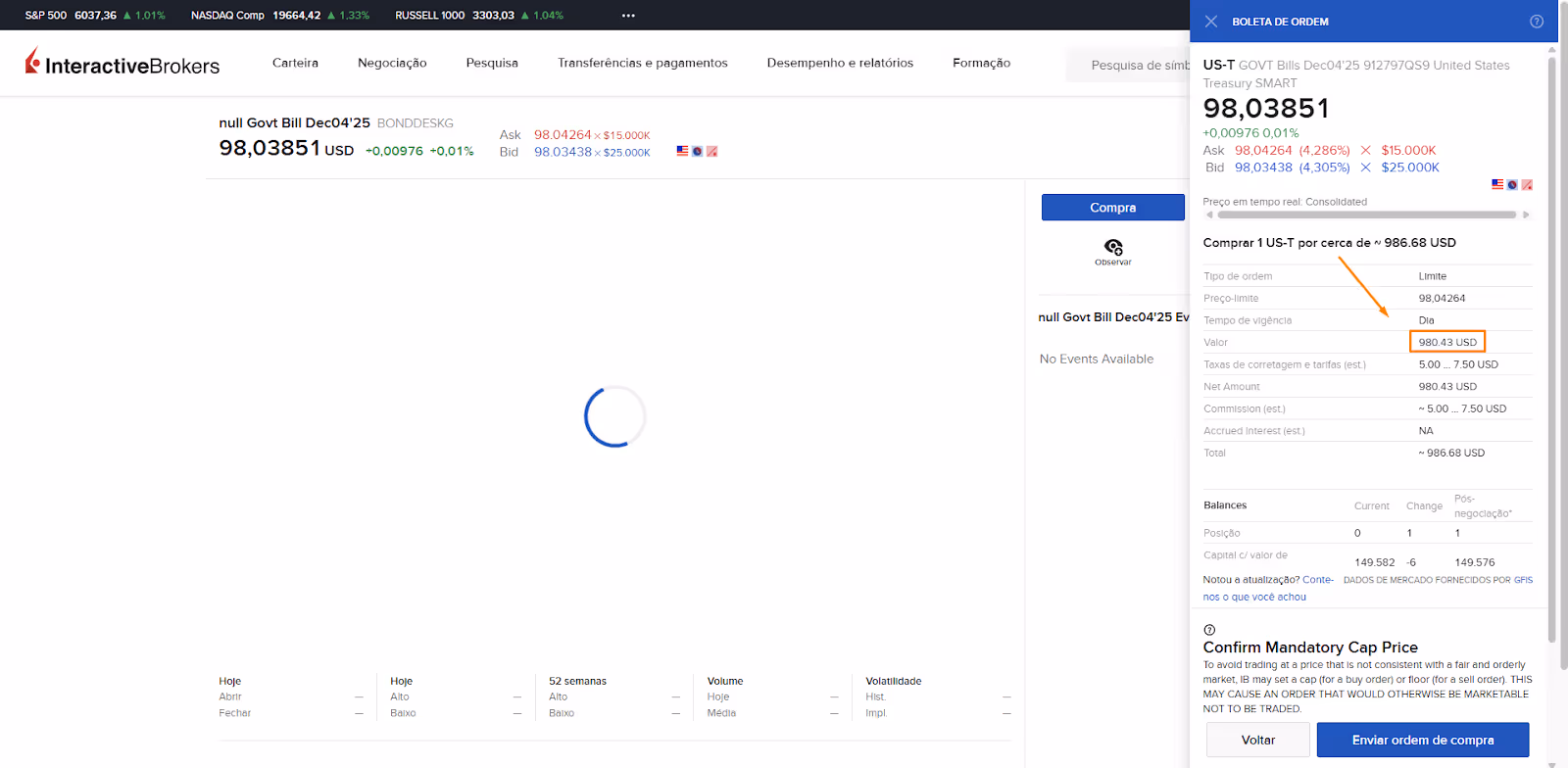Open the Formação menu
This screenshot has width=1568, height=768.
coord(981,63)
